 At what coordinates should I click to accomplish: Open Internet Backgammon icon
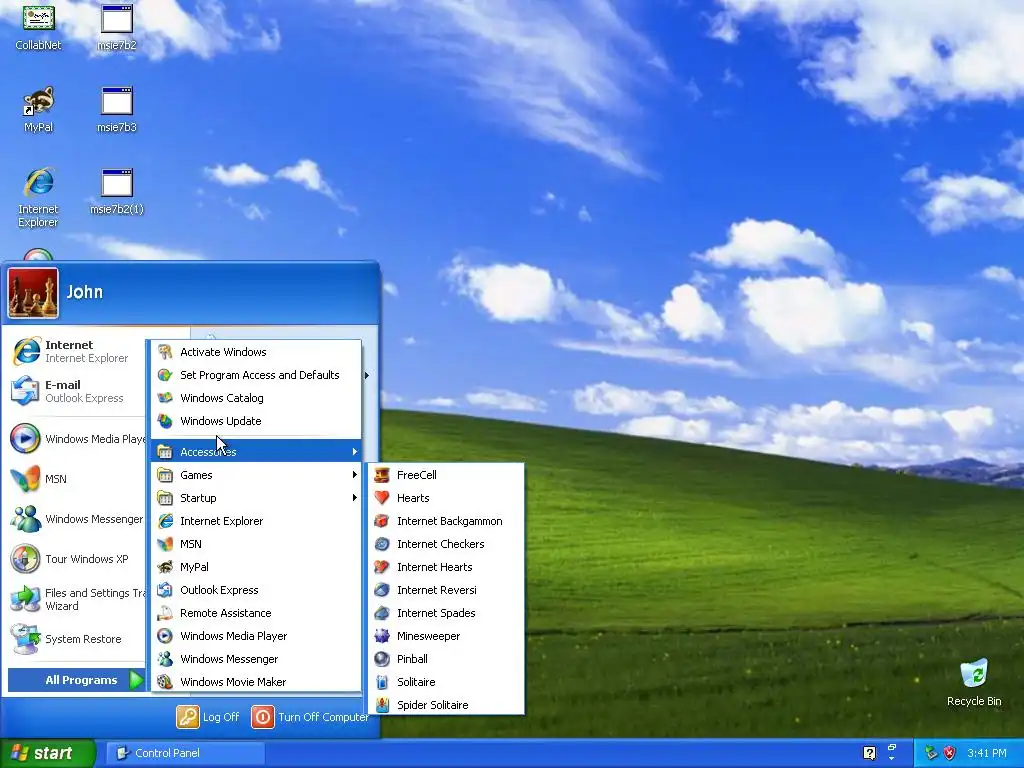(x=382, y=521)
